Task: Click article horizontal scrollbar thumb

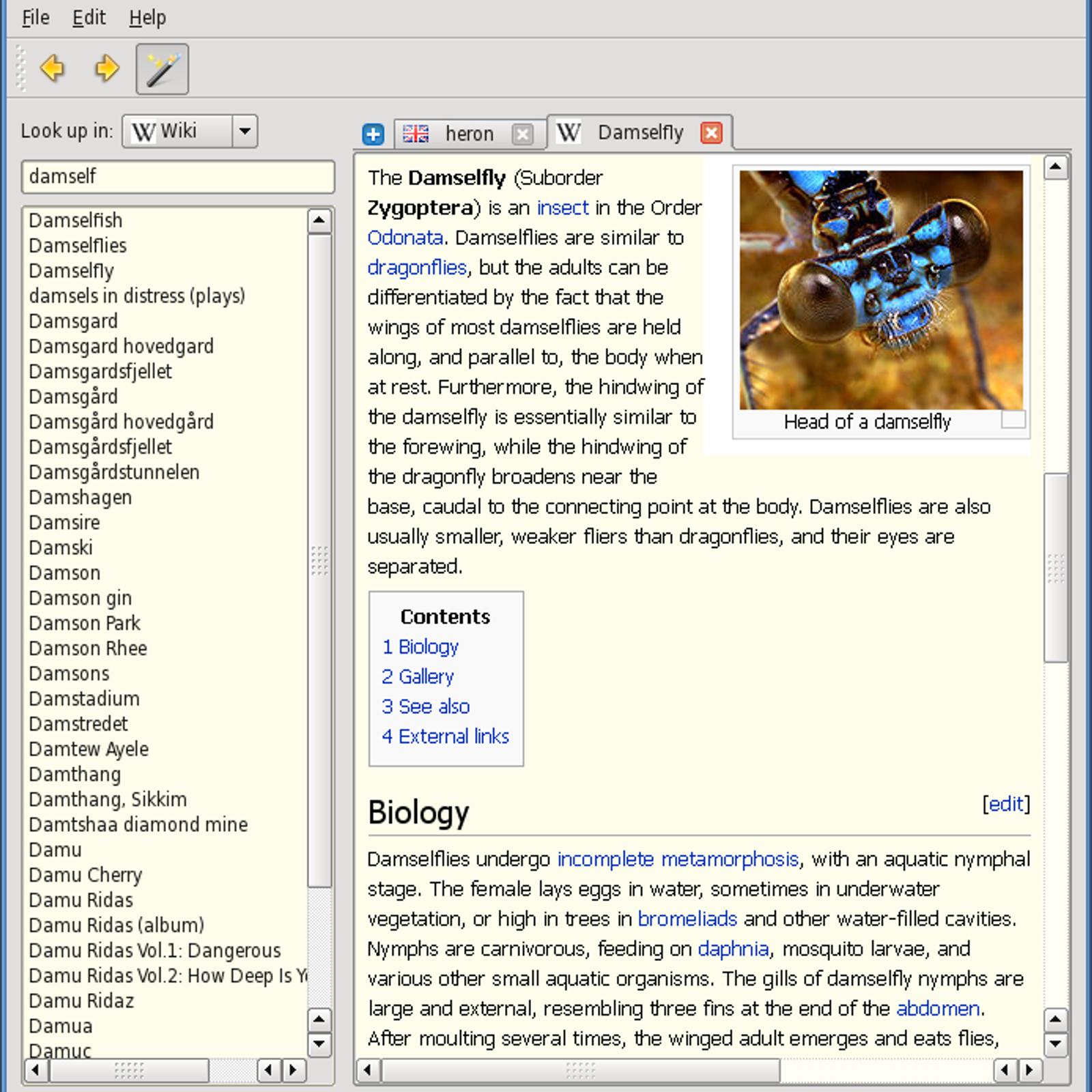Action: (x=581, y=1070)
